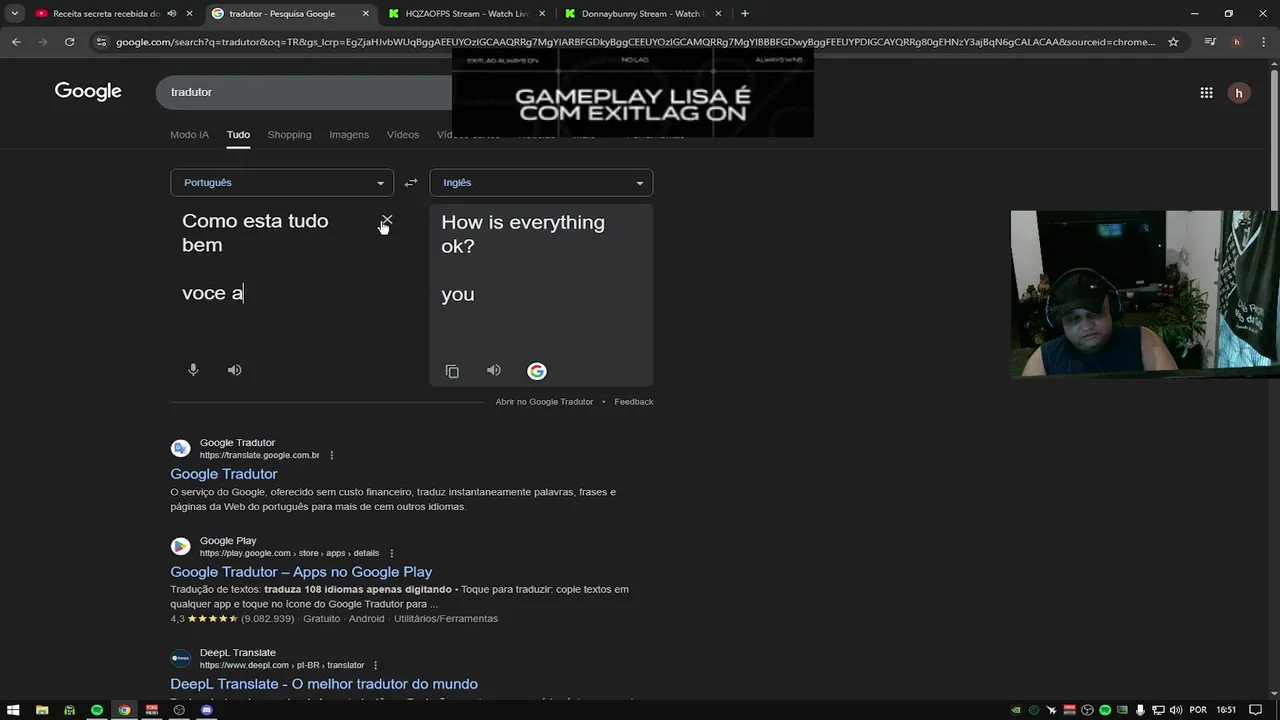
Task: Open the Inglês target language dropdown
Action: [541, 183]
